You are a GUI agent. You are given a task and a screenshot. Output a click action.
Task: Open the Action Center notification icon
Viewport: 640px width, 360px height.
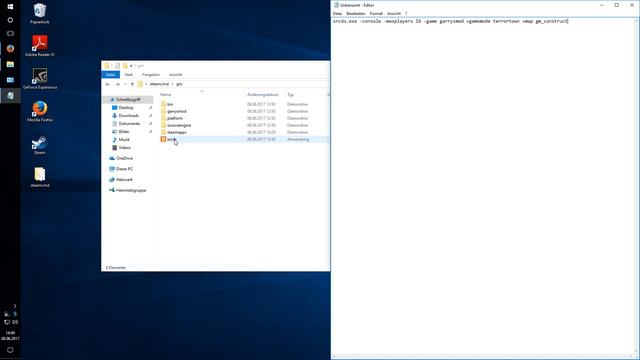click(10, 350)
